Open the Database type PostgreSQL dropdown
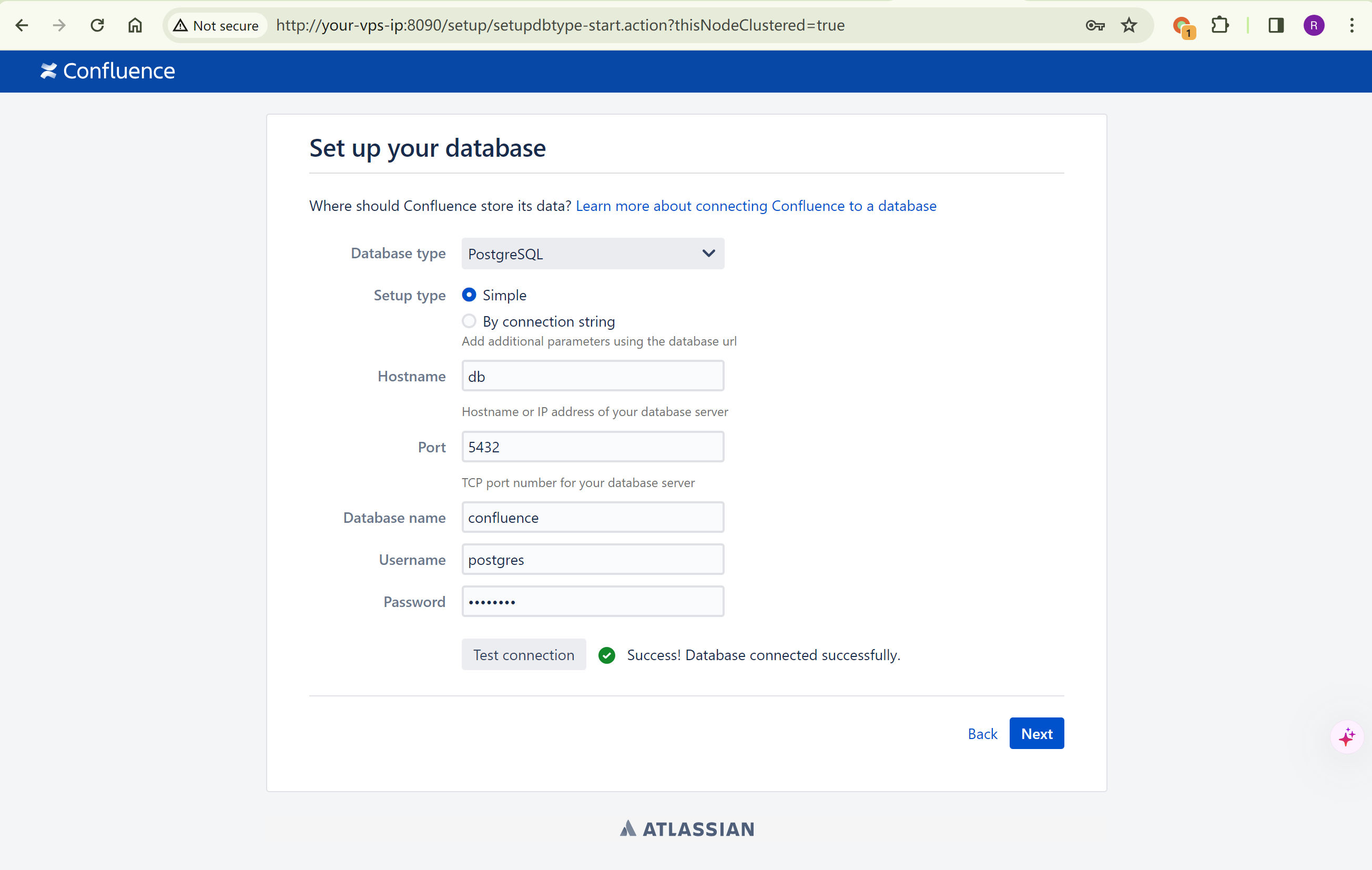The image size is (1372, 870). click(x=593, y=254)
